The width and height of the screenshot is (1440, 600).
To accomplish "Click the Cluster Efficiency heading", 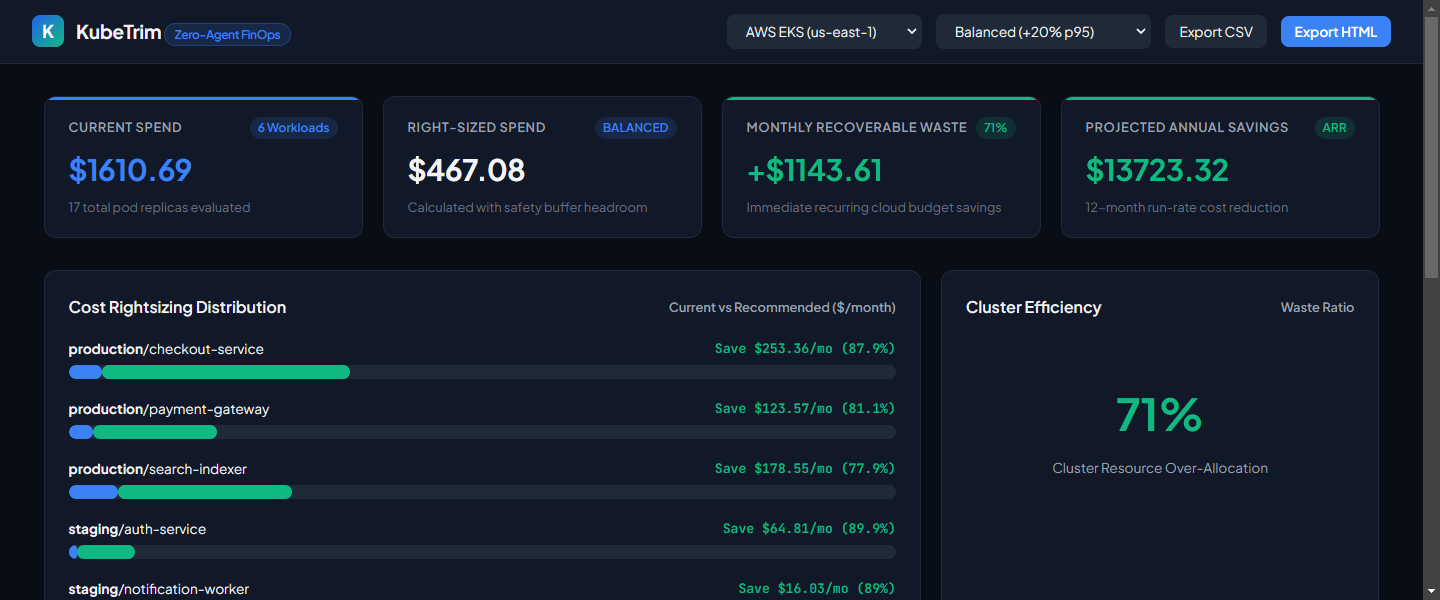I will 1033,307.
